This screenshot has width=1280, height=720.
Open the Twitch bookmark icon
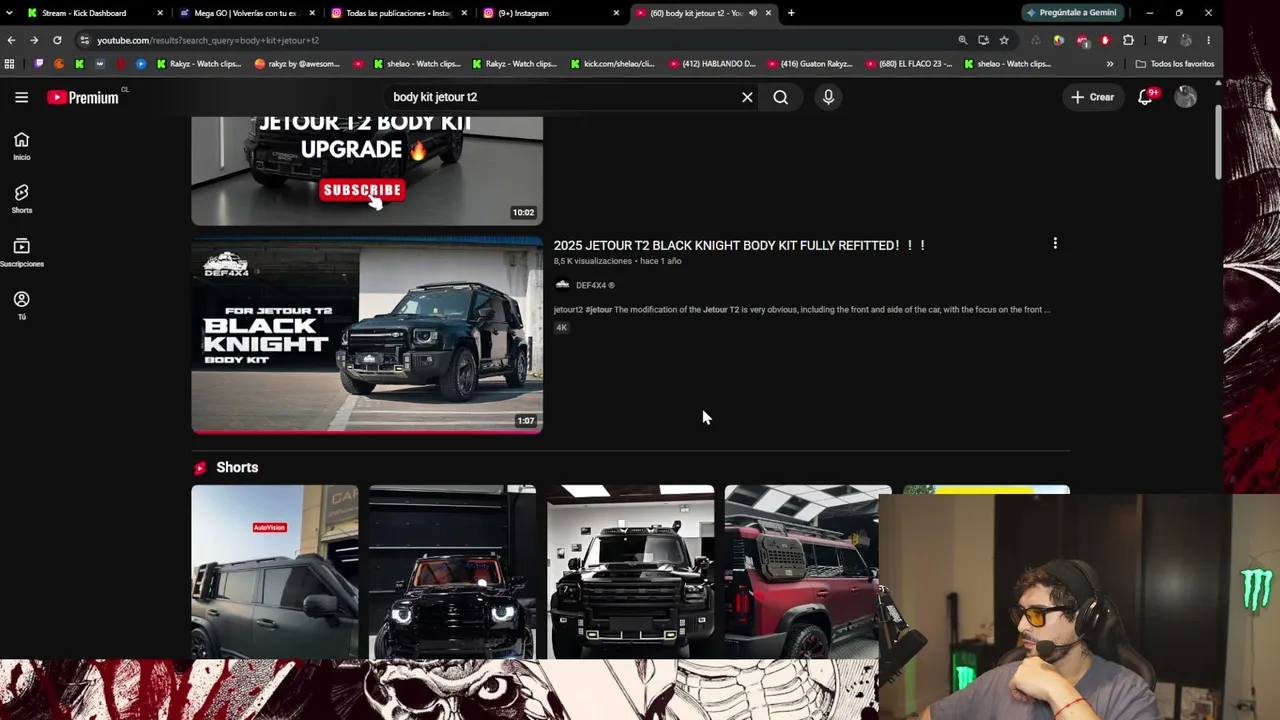(39, 64)
